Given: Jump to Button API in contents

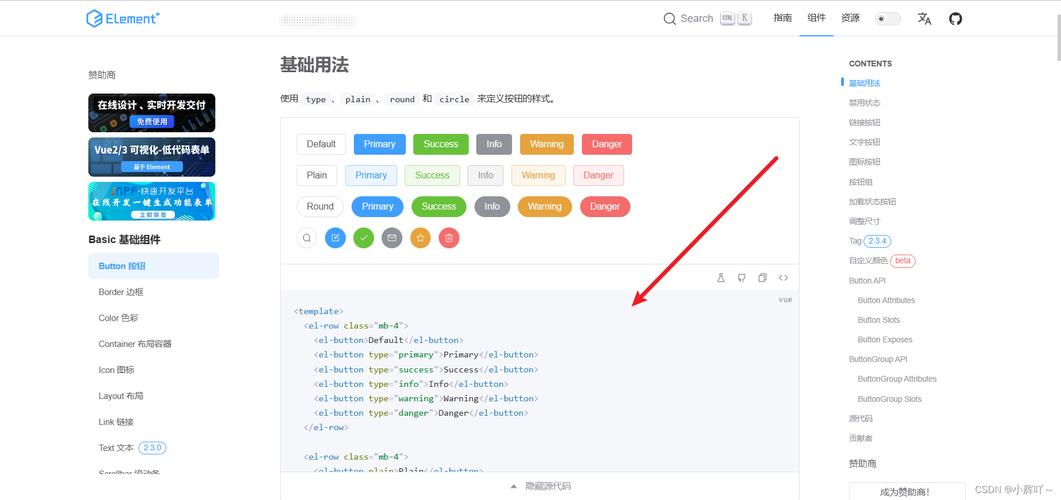Looking at the screenshot, I should [x=867, y=280].
